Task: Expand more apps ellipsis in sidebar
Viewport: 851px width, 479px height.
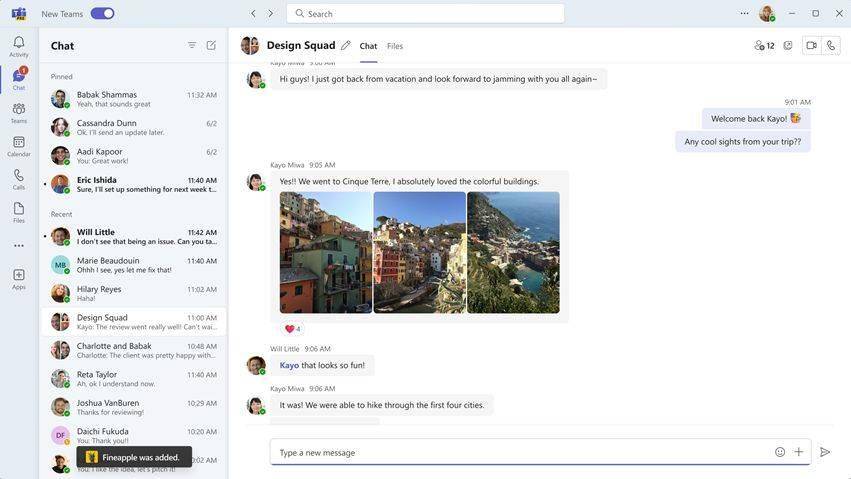Action: click(x=18, y=246)
